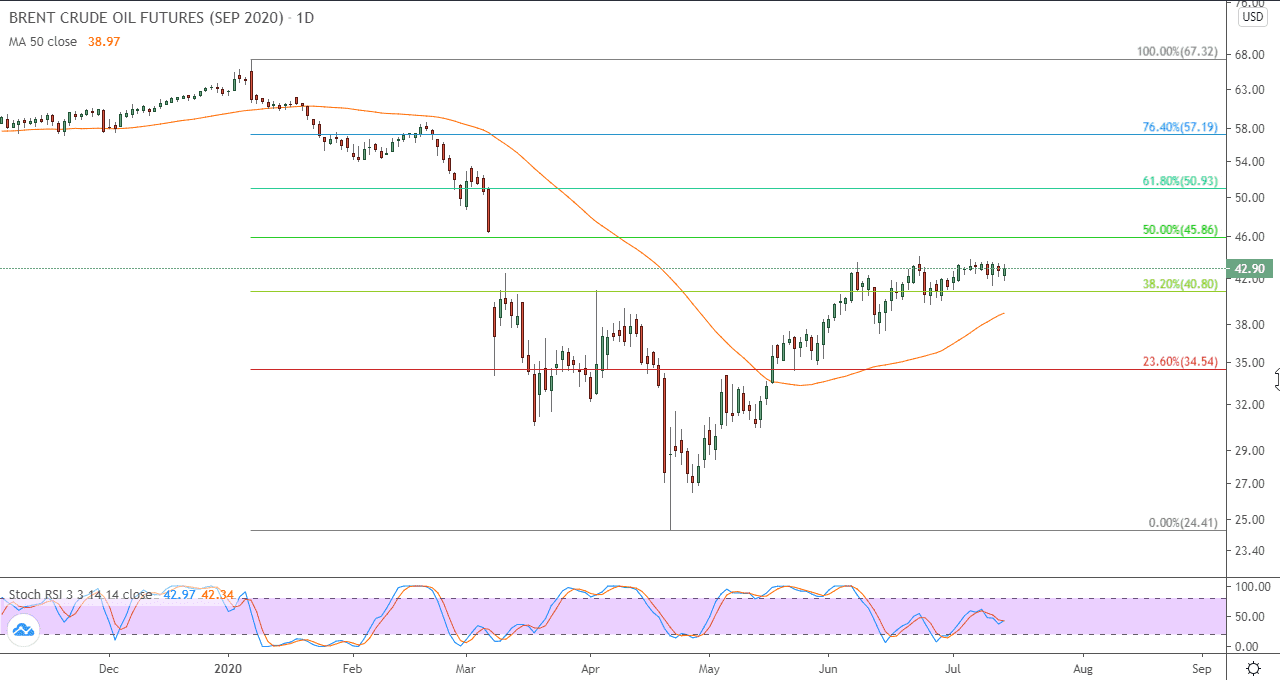Click the 100.00 Stoch RSI scale label

tap(1252, 587)
